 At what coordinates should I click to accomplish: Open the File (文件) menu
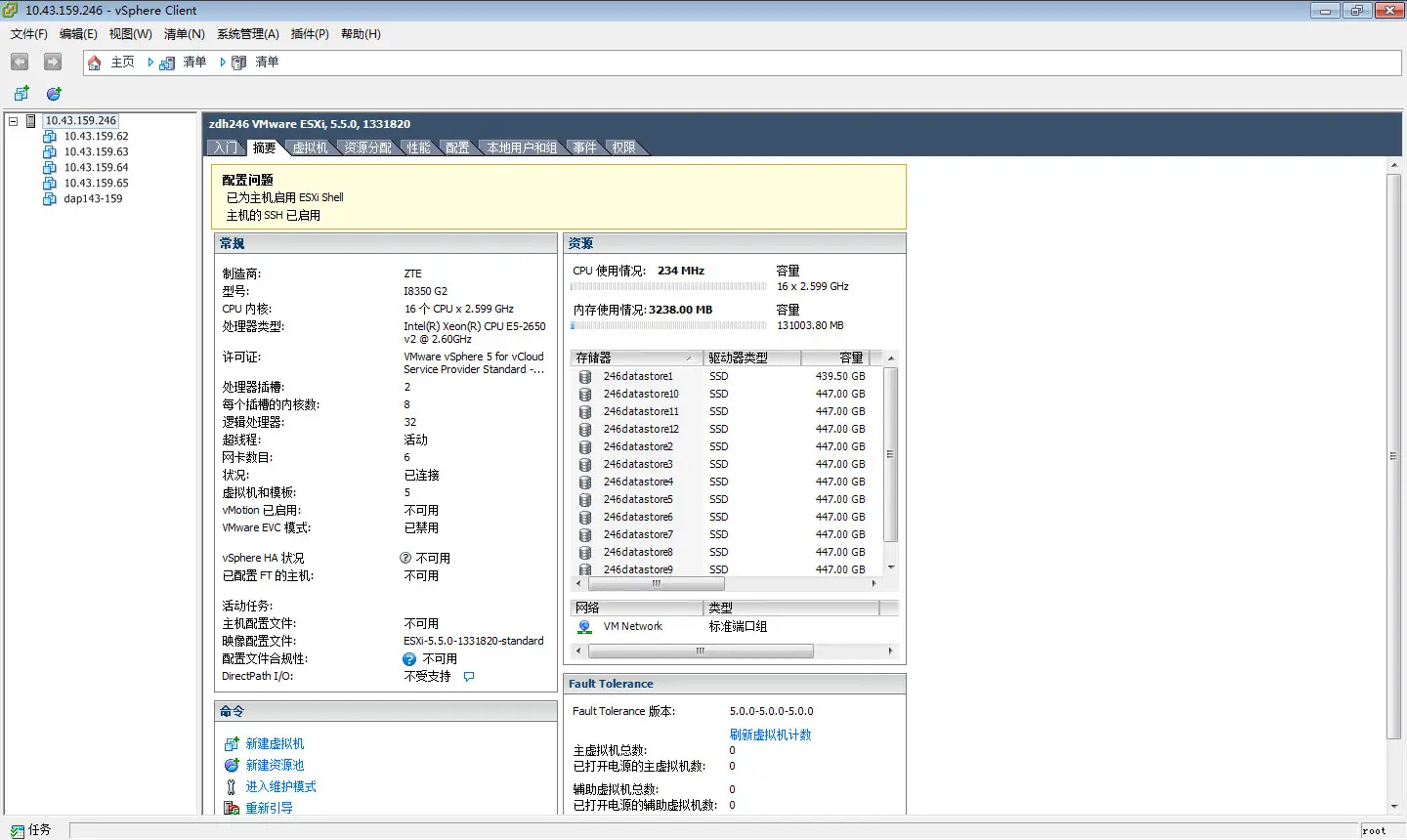tap(29, 34)
